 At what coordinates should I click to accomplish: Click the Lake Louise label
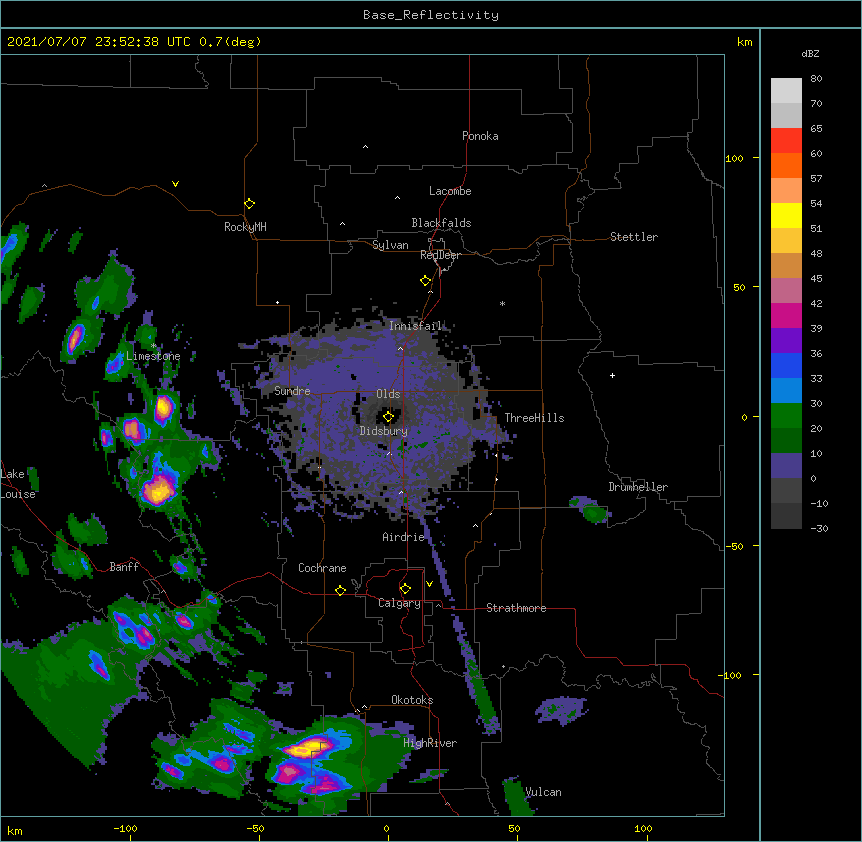pyautogui.click(x=18, y=484)
